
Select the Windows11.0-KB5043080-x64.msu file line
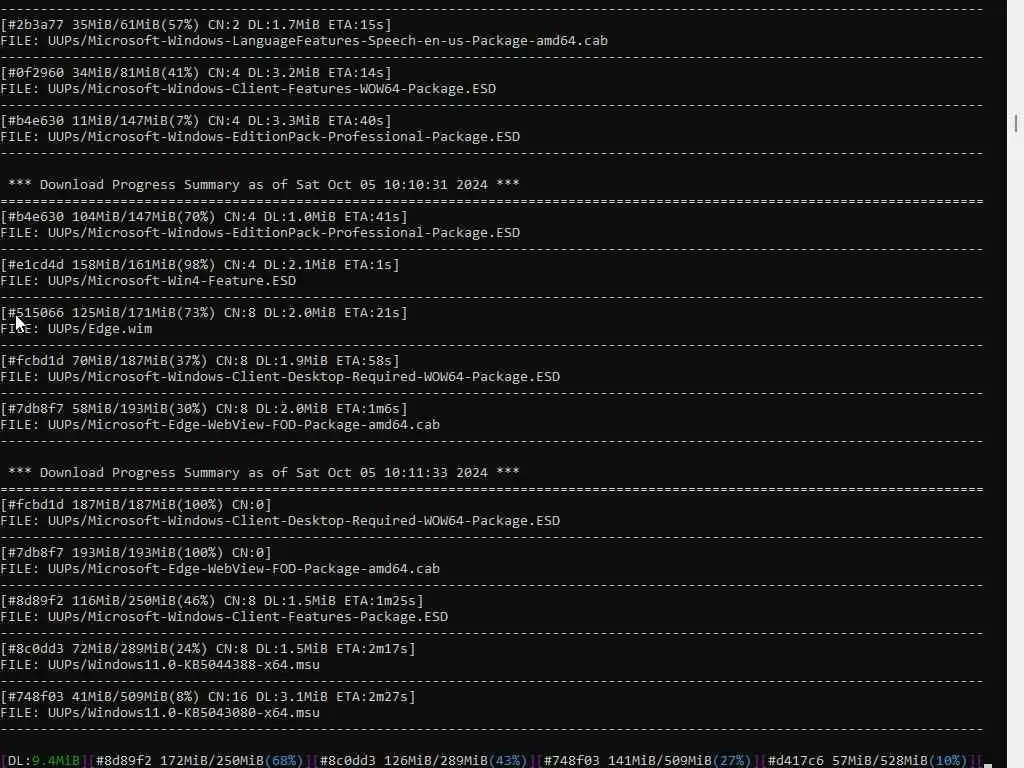[160, 712]
